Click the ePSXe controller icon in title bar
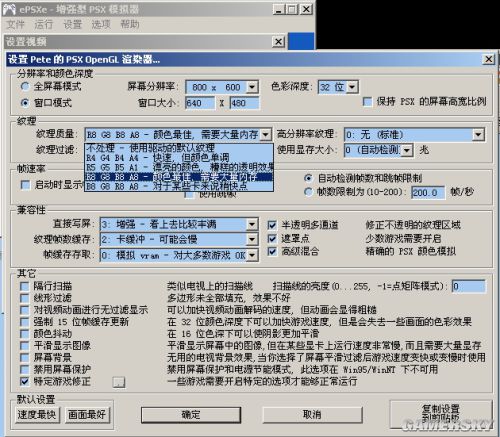The height and width of the screenshot is (437, 500). coord(9,9)
